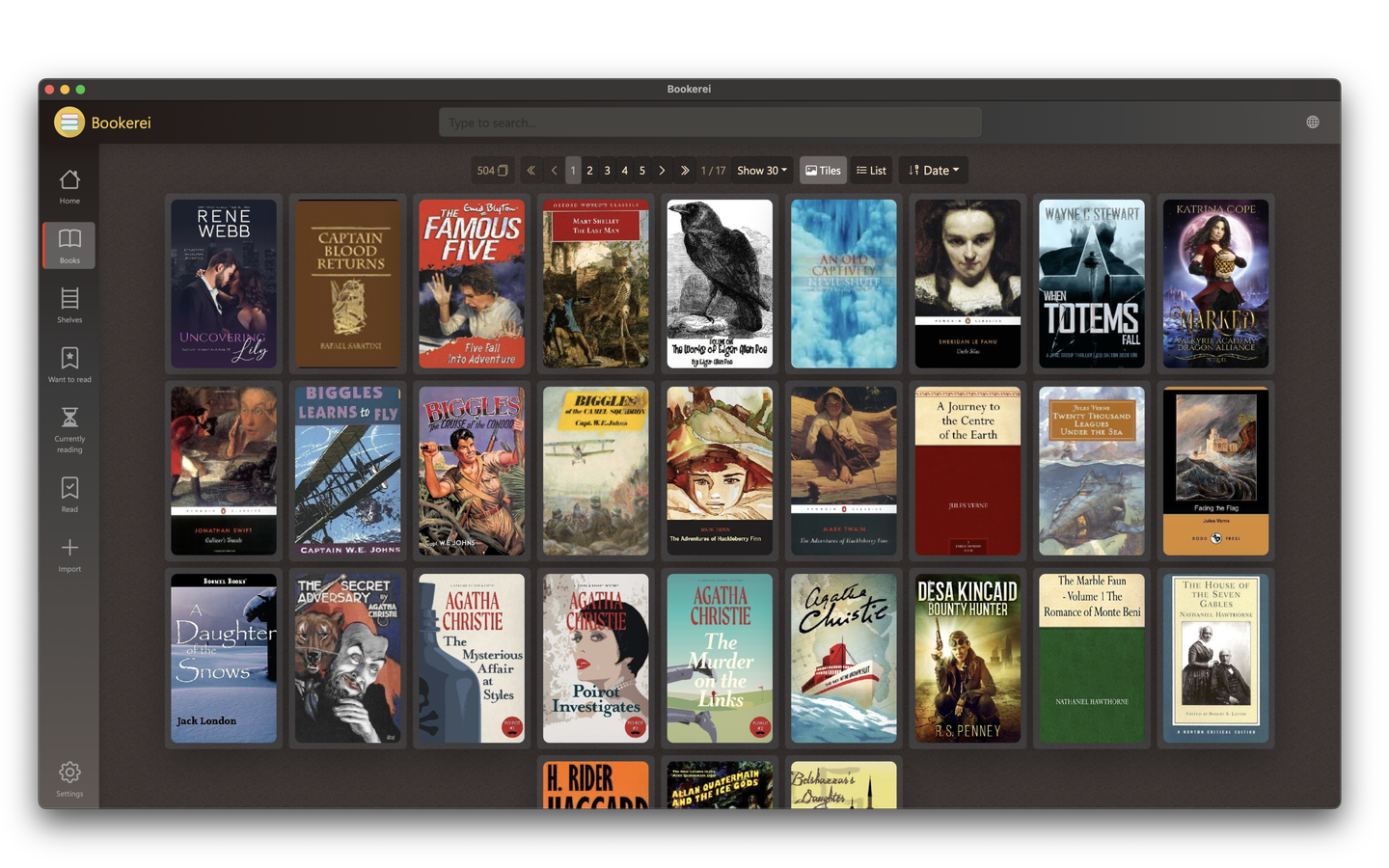Open the Sheridan Le Fanu Uncle Silas cover
Viewport: 1389px width, 868px height.
(967, 284)
